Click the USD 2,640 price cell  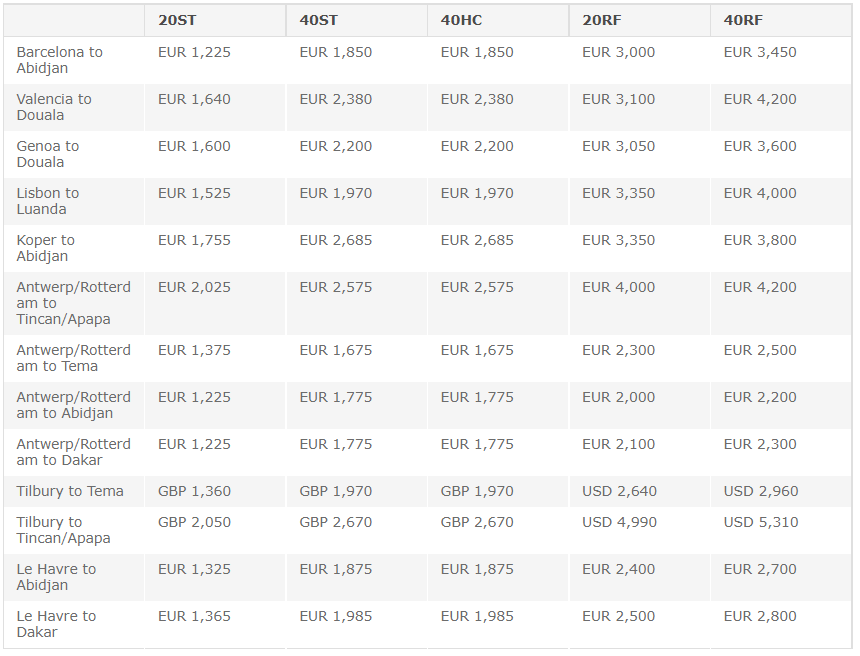point(619,491)
